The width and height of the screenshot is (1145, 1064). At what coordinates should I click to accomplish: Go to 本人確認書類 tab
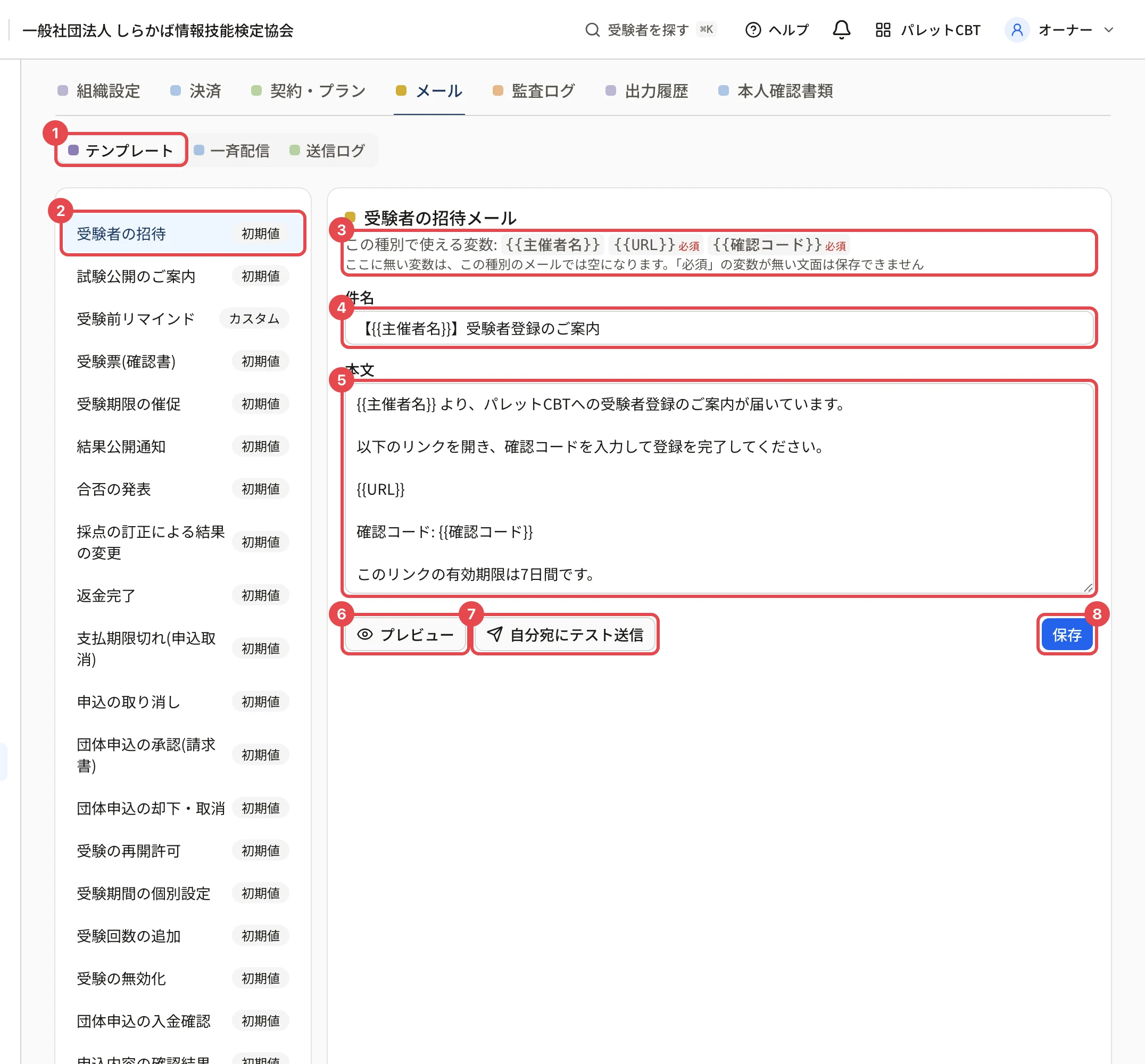(776, 91)
